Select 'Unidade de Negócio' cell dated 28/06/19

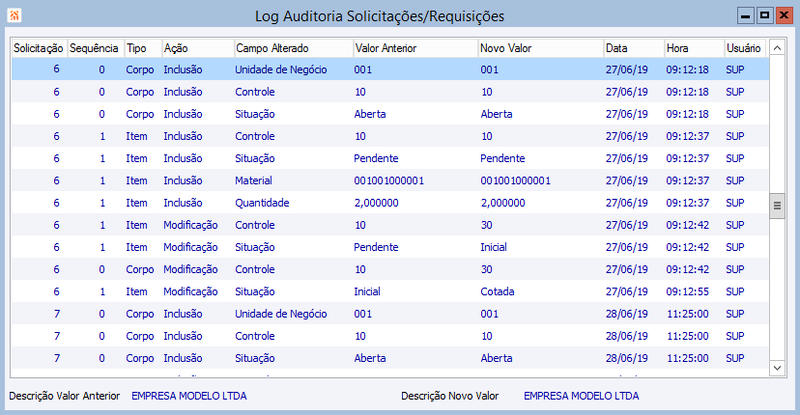pos(281,314)
